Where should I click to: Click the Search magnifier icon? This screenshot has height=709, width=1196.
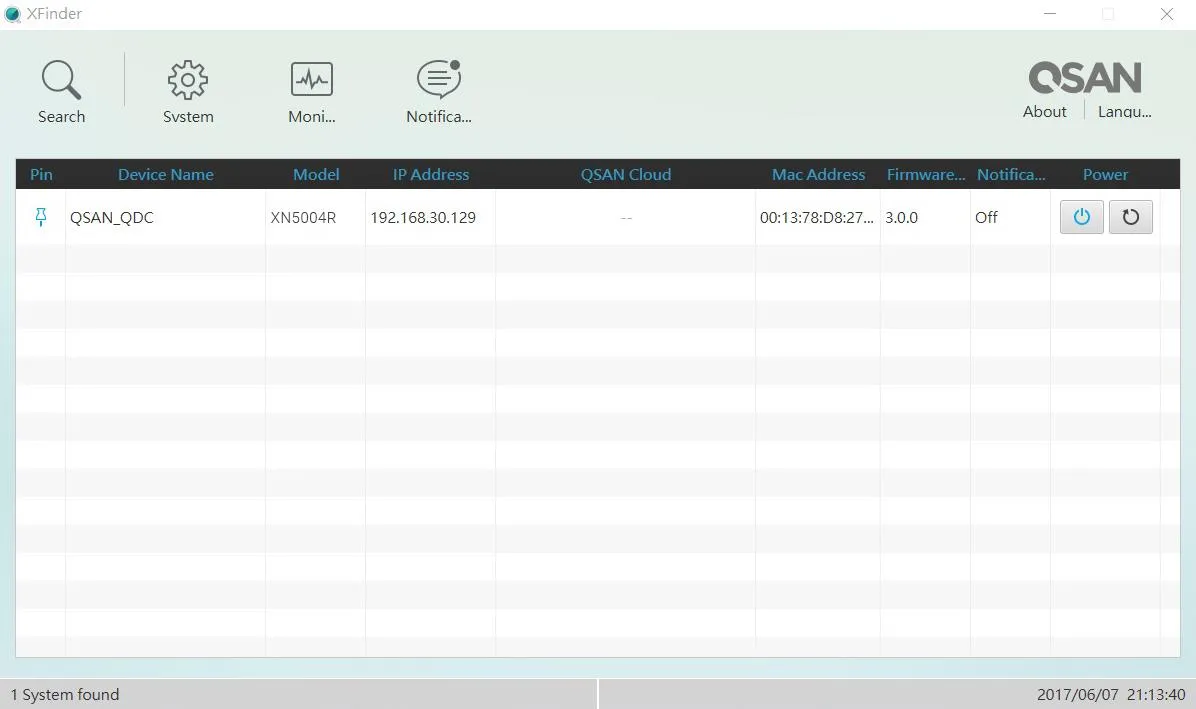(61, 80)
